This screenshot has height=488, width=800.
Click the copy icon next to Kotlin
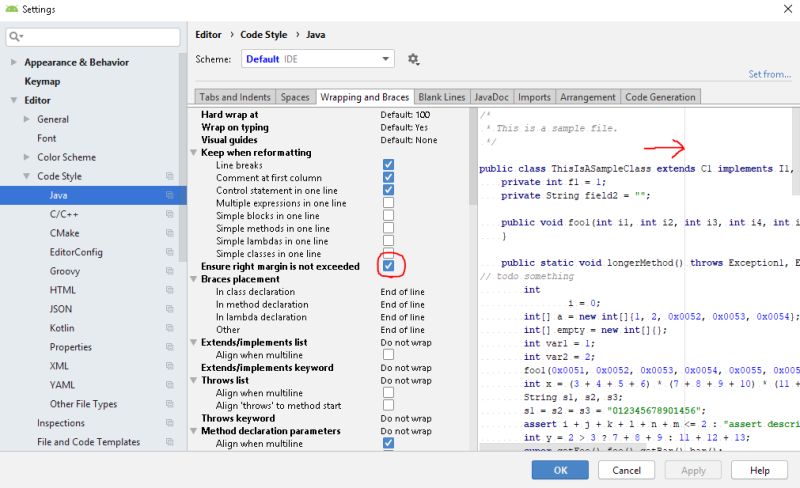[169, 328]
